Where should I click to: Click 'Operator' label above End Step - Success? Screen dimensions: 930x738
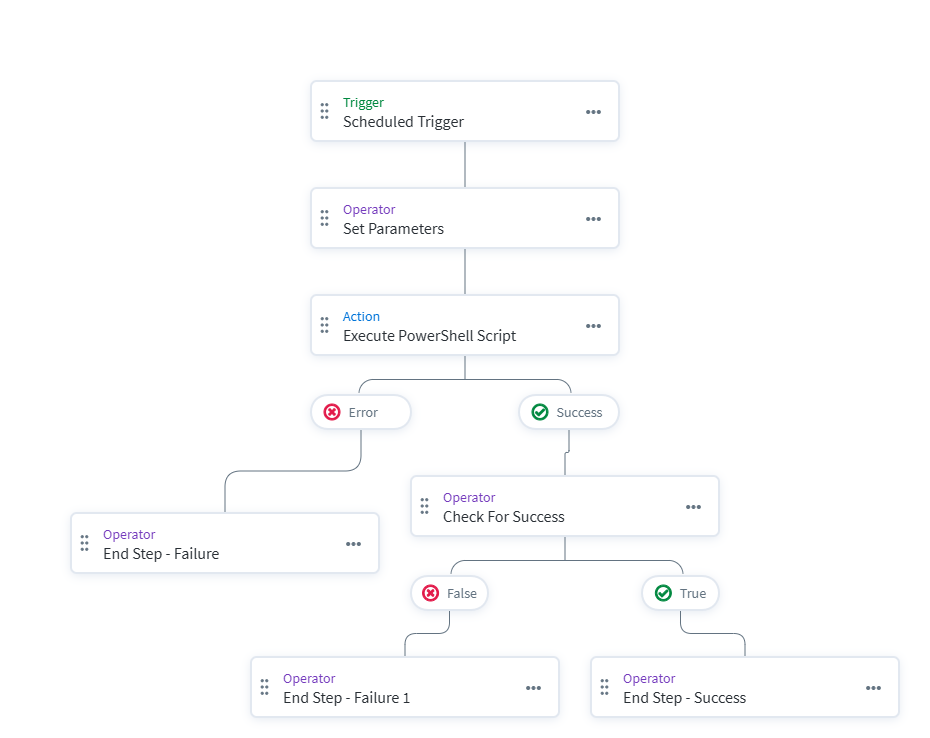[x=649, y=678]
